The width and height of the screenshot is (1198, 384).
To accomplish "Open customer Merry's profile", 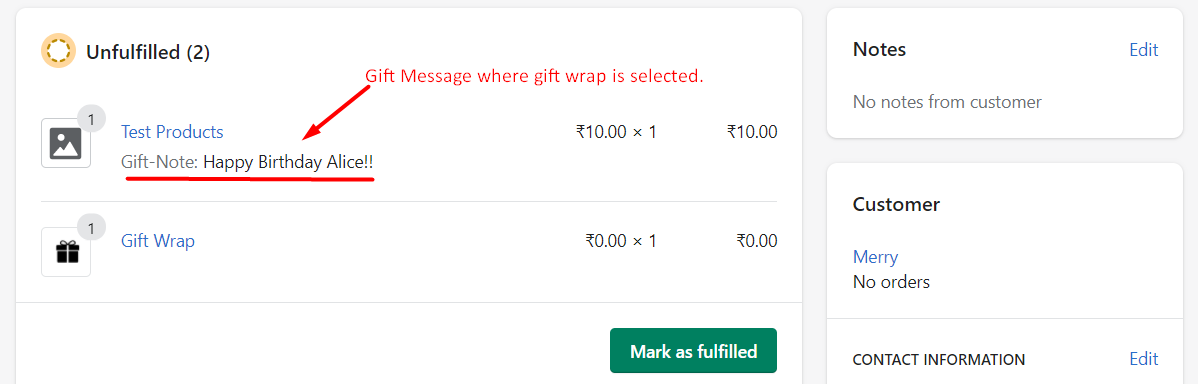I will click(876, 257).
